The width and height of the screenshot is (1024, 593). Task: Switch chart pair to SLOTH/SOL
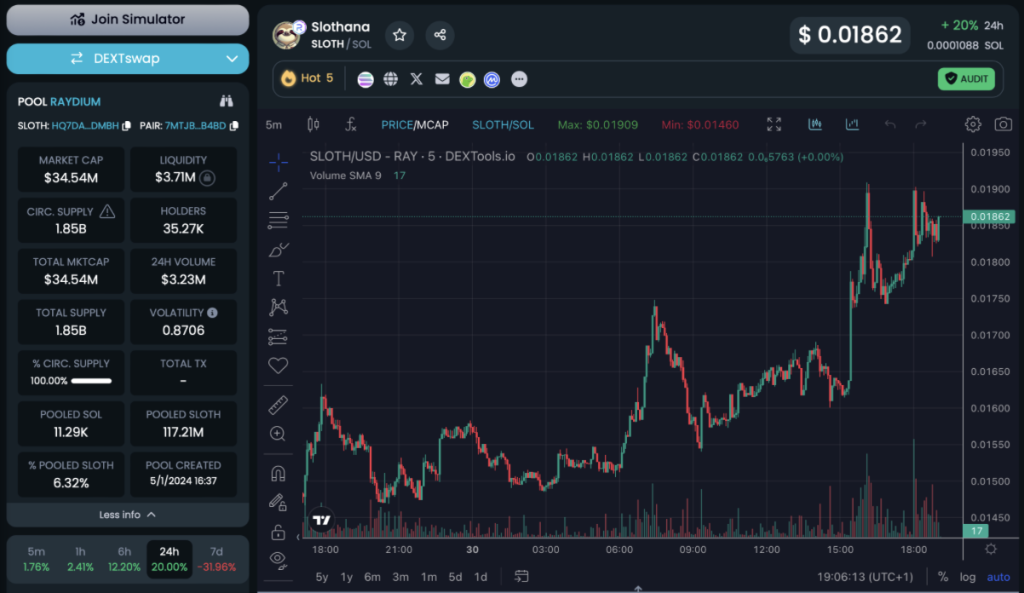tap(503, 125)
